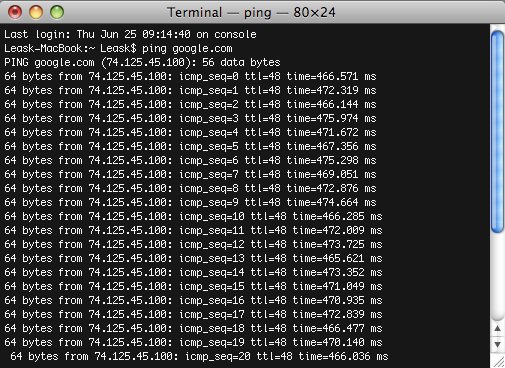Click the IP address in icmp_seq=5 line

127,147
